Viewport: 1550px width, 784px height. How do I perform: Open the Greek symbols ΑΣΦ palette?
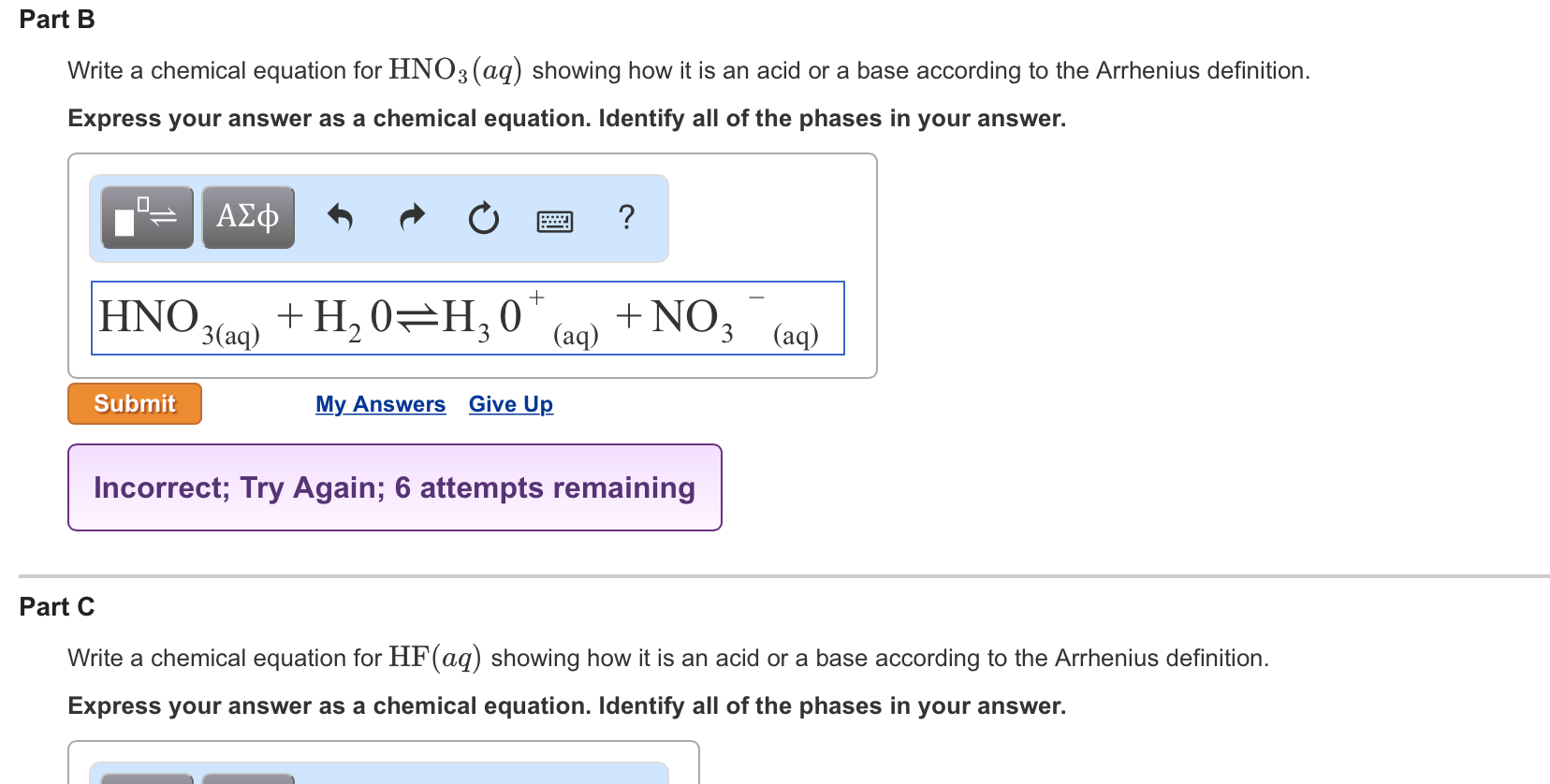tap(248, 217)
